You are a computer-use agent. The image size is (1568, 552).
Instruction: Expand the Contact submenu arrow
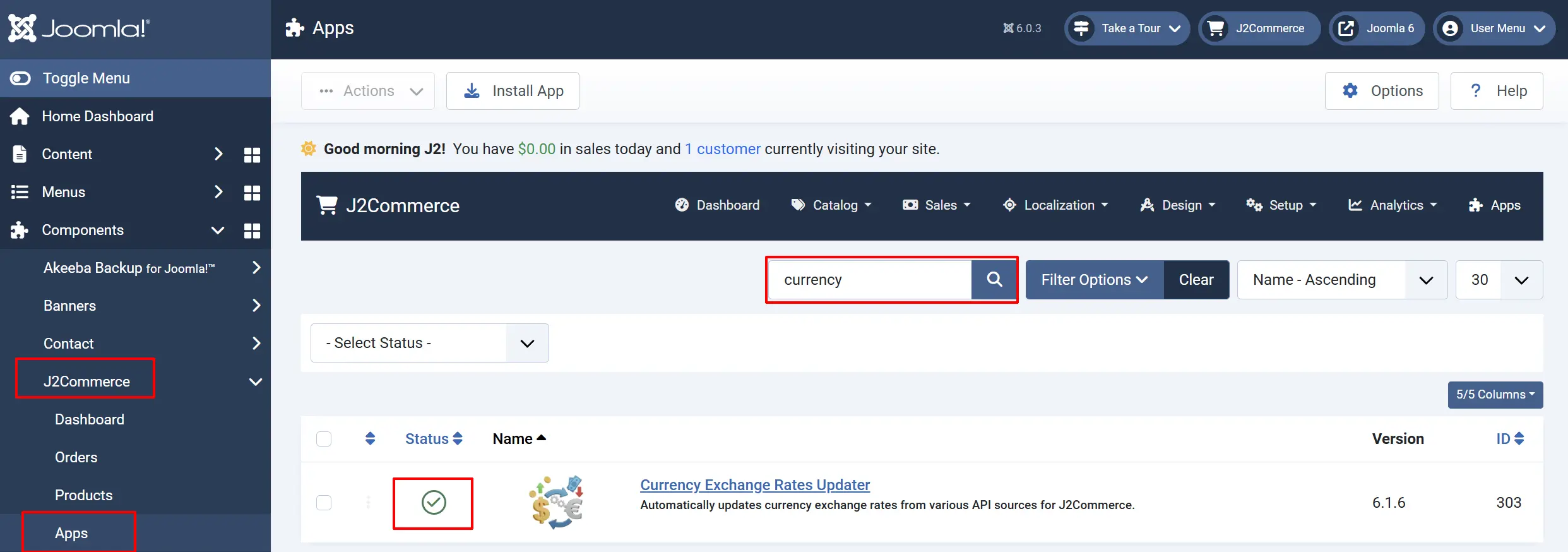coord(256,344)
